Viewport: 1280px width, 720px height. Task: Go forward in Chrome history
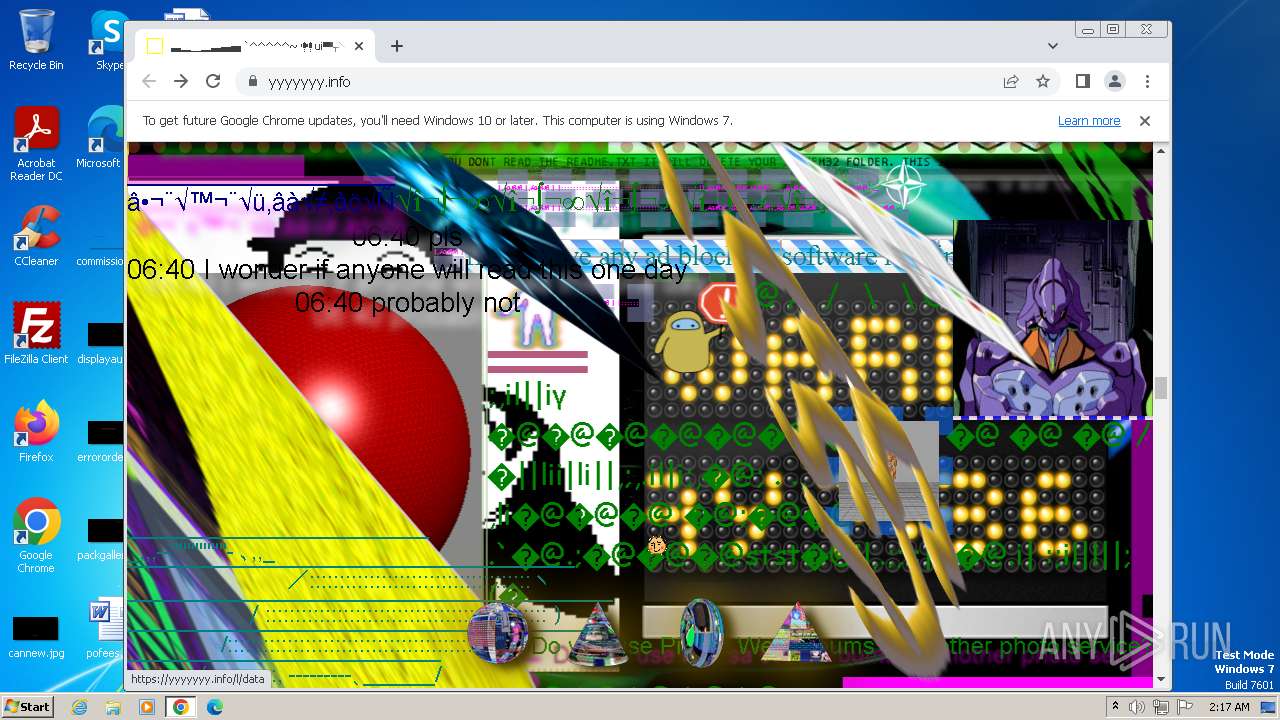181,81
